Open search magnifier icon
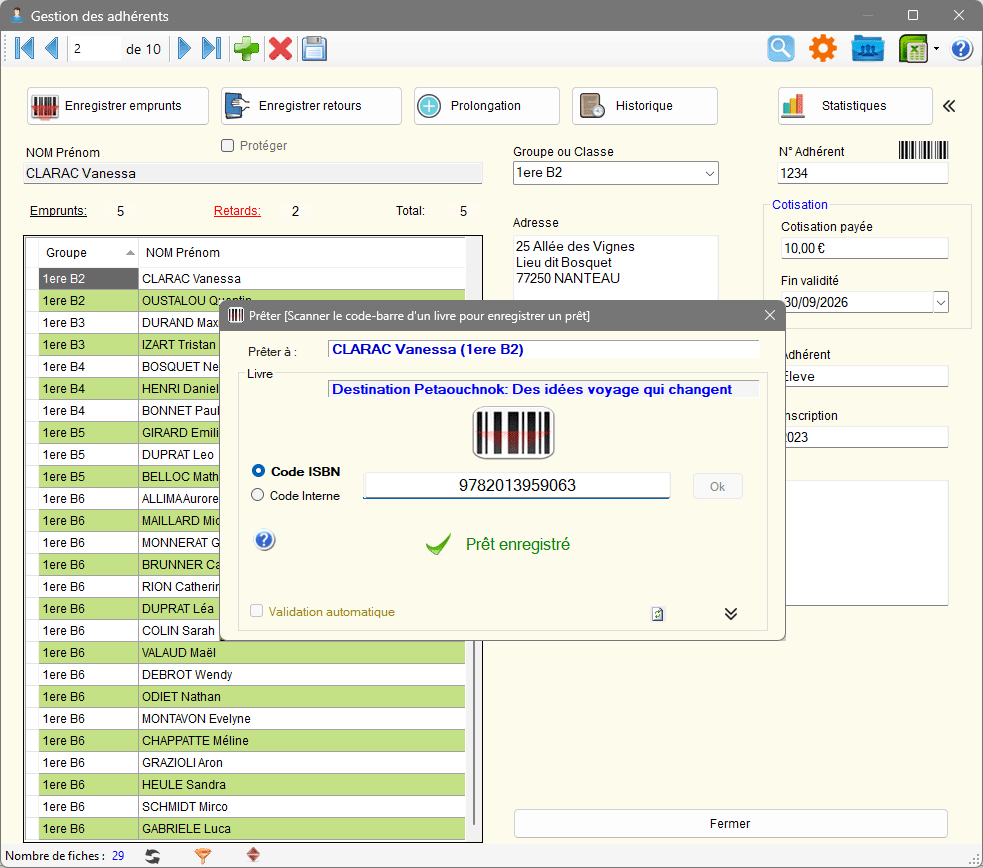Viewport: 983px width, 868px height. (x=781, y=48)
